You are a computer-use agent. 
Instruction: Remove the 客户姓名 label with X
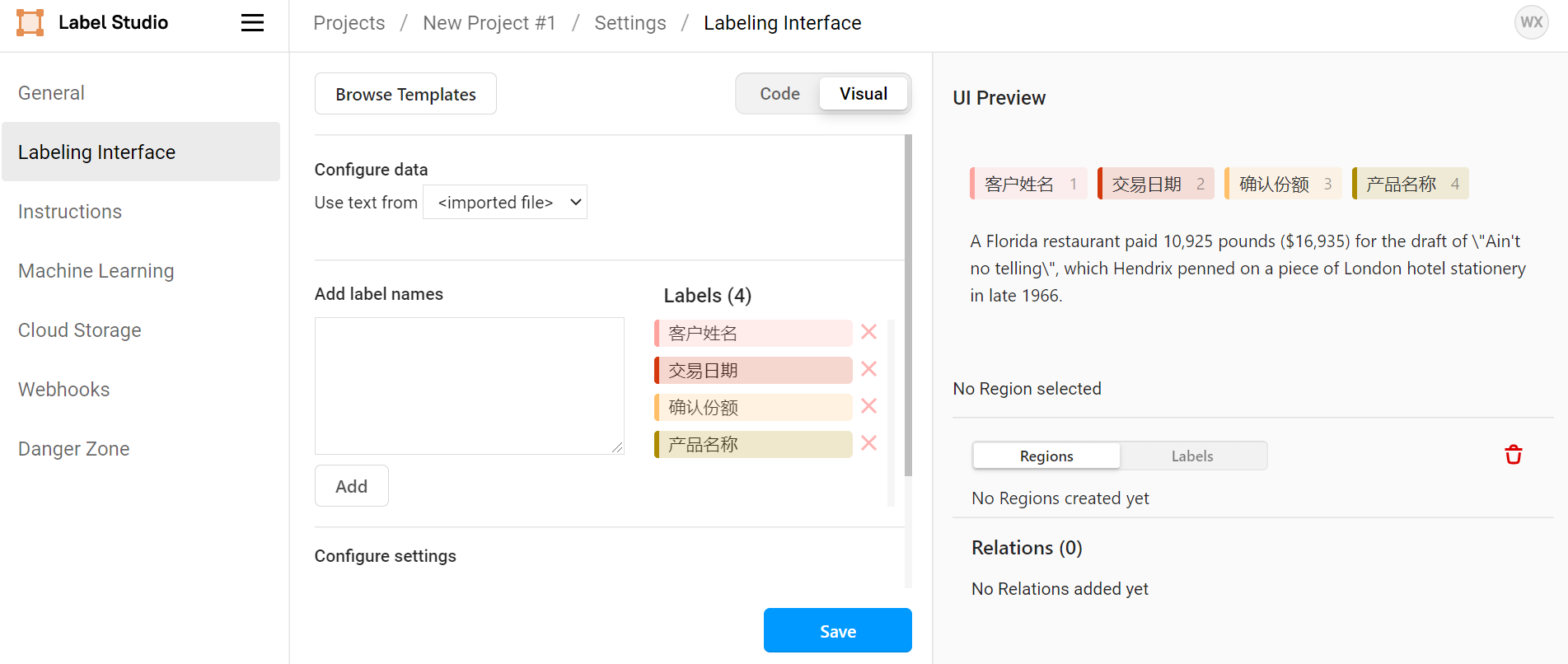point(868,332)
